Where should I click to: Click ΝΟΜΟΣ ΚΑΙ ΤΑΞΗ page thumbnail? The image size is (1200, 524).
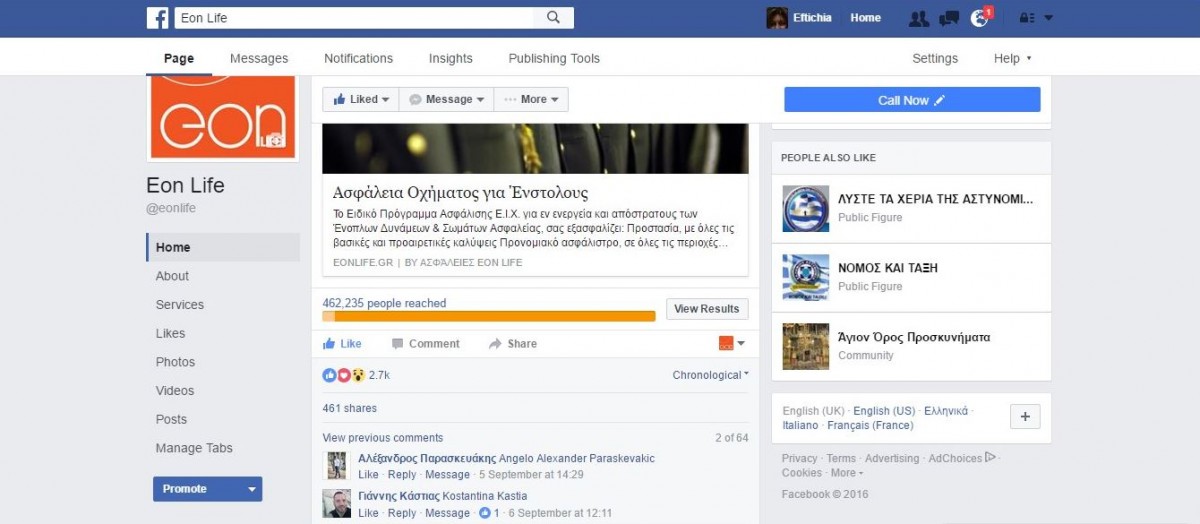pyautogui.click(x=806, y=277)
